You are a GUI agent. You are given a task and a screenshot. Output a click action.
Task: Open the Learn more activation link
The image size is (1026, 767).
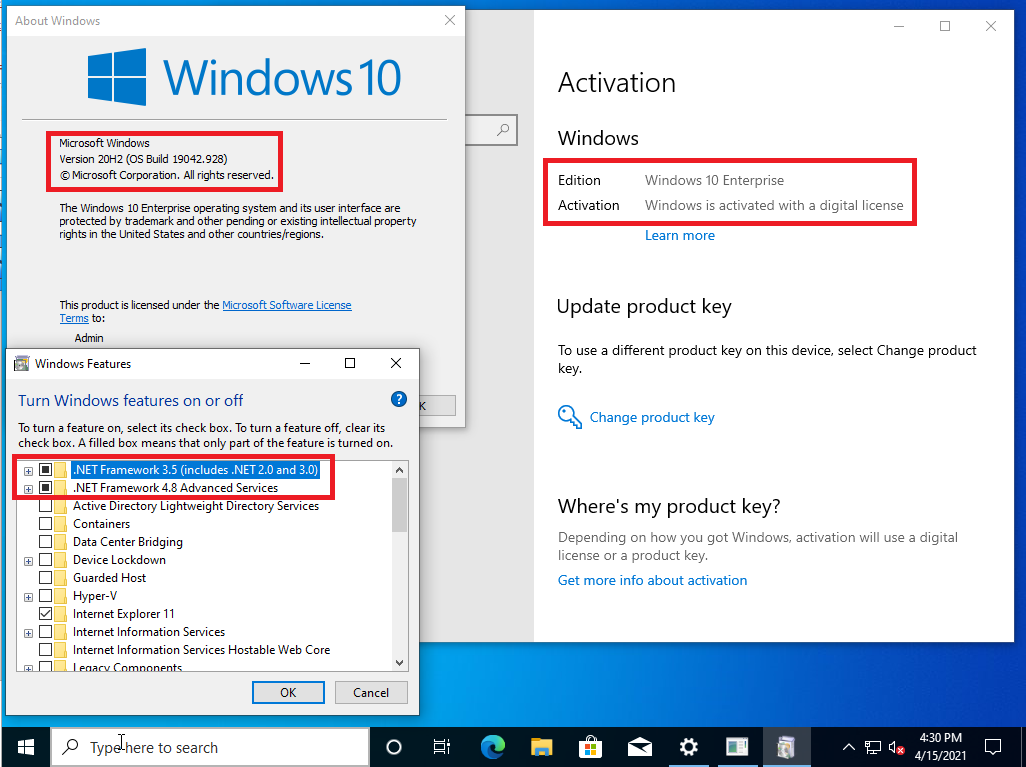pyautogui.click(x=679, y=236)
